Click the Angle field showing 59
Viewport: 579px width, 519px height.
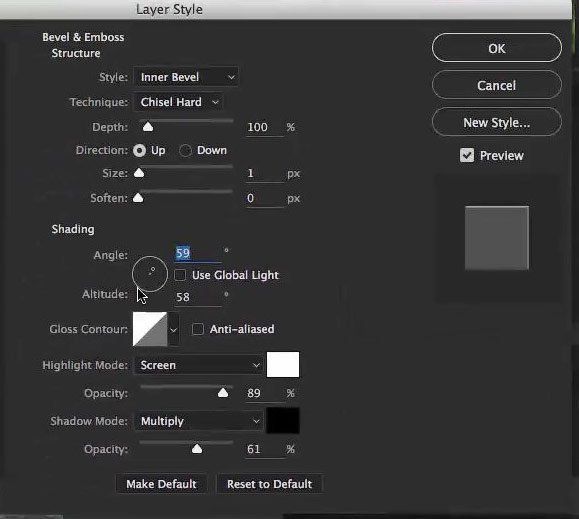198,254
